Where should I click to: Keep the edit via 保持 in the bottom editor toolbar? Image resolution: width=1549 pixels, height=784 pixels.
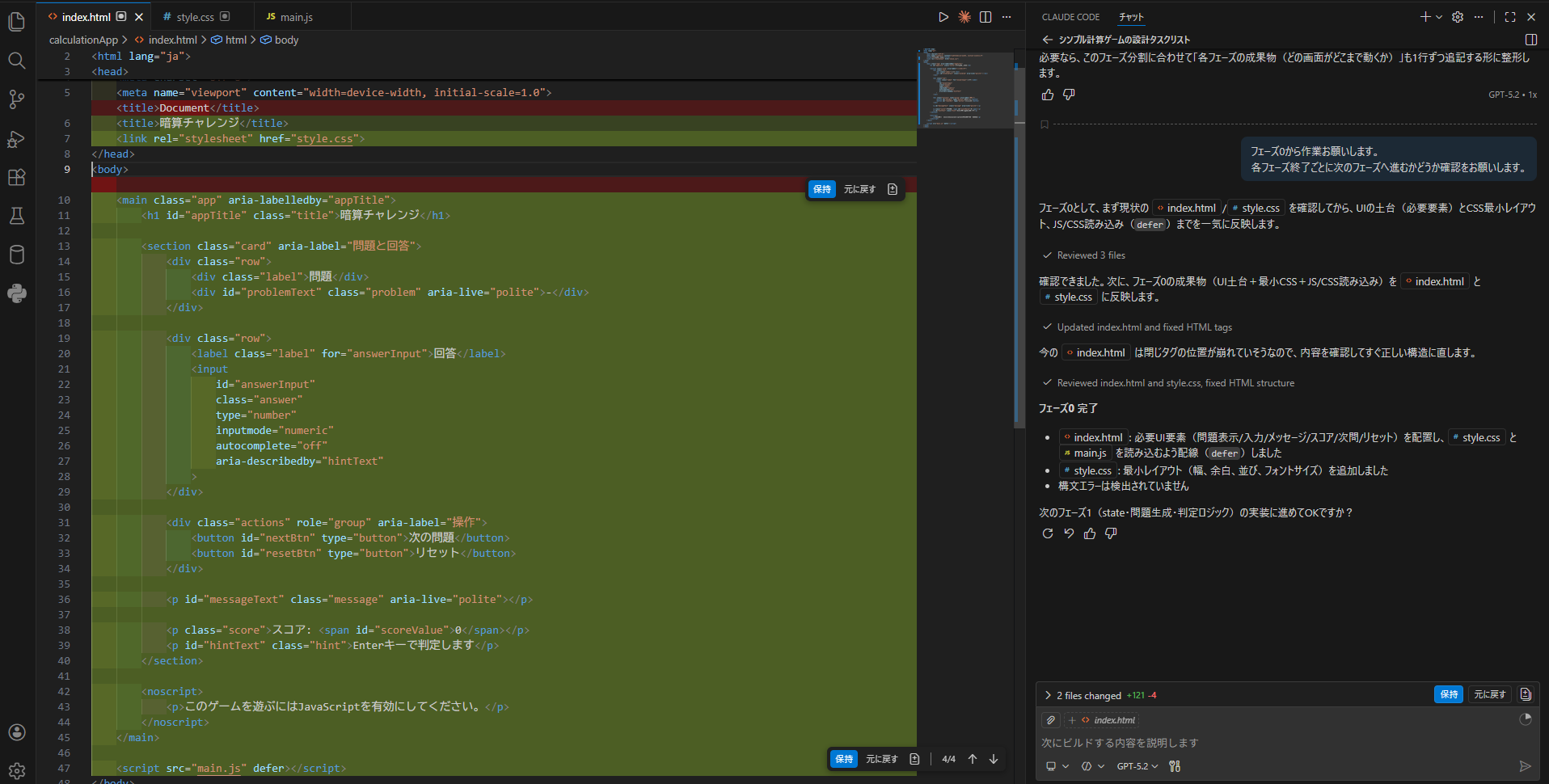[844, 759]
